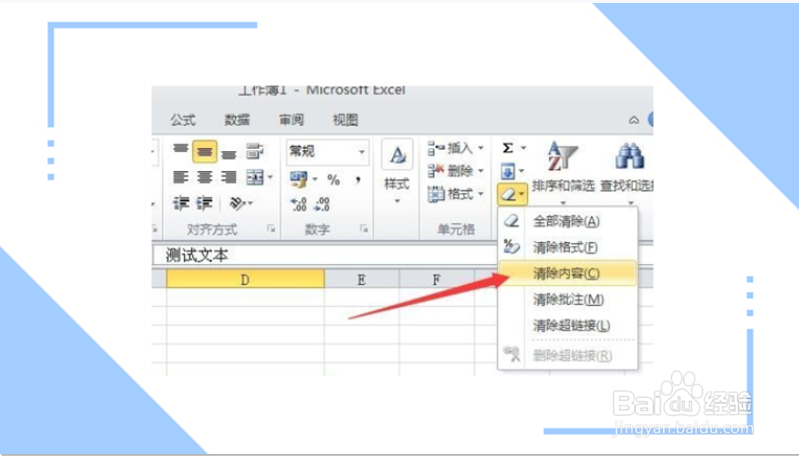
Task: Open the Orientation dropdown arrow
Action: 250,204
